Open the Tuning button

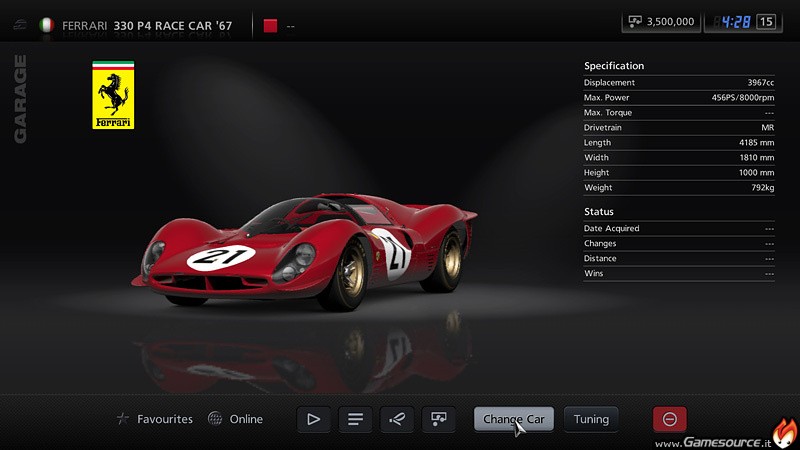click(x=591, y=419)
